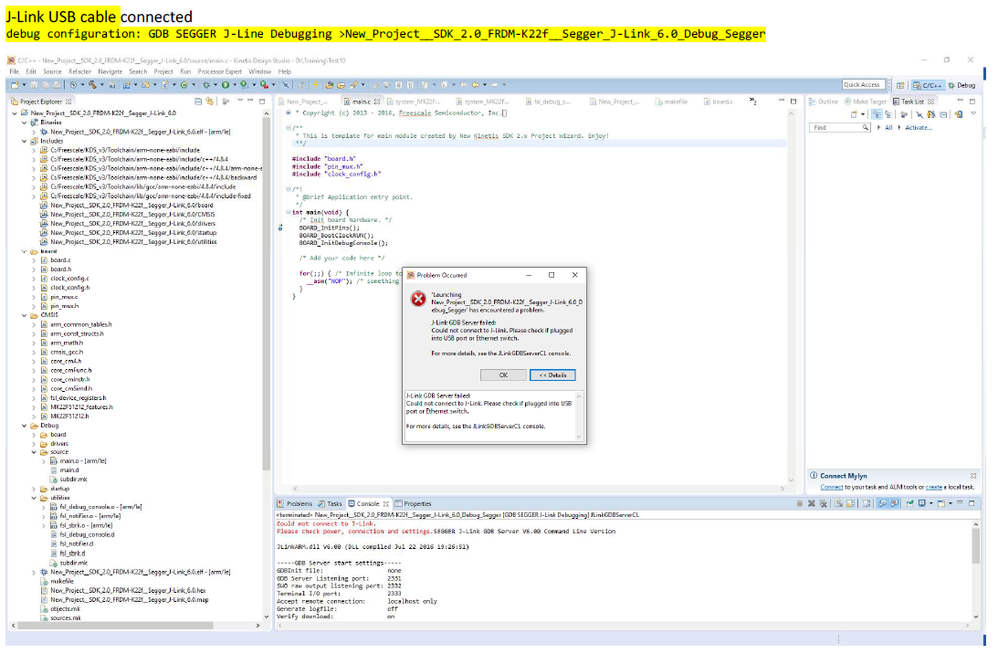Open the File menu
Image resolution: width=998 pixels, height=655 pixels.
[x=14, y=72]
